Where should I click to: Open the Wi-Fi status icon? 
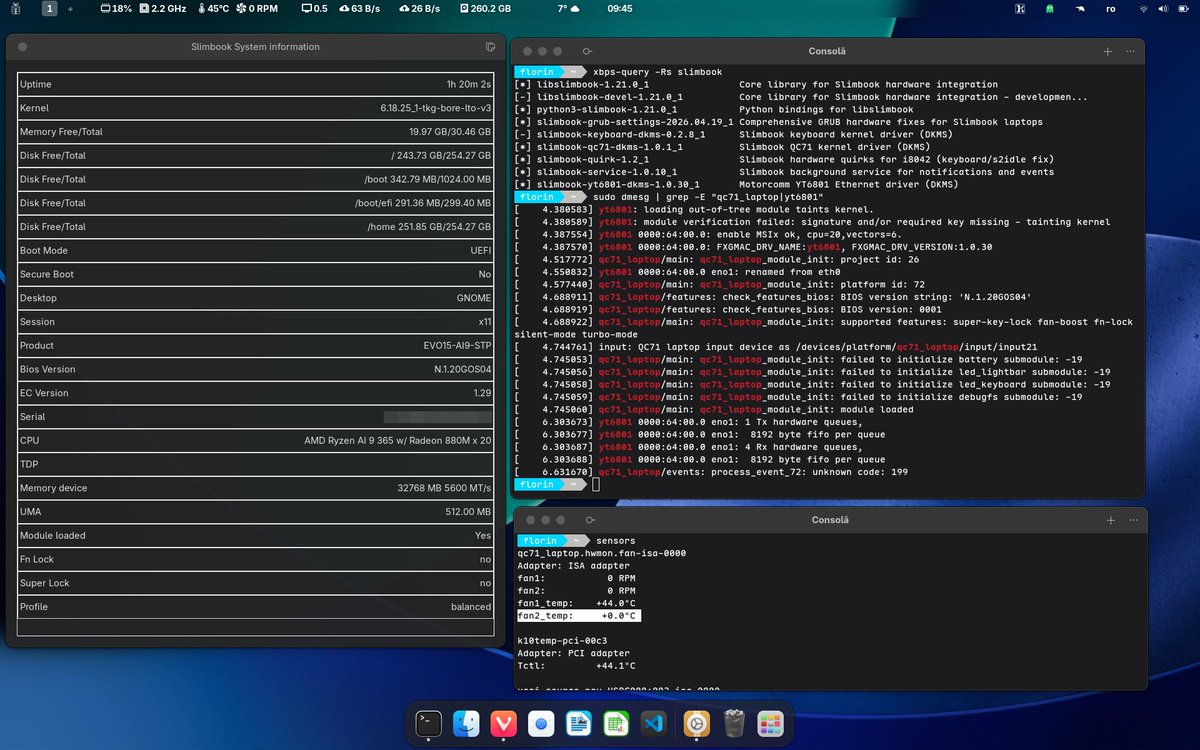[x=1143, y=8]
